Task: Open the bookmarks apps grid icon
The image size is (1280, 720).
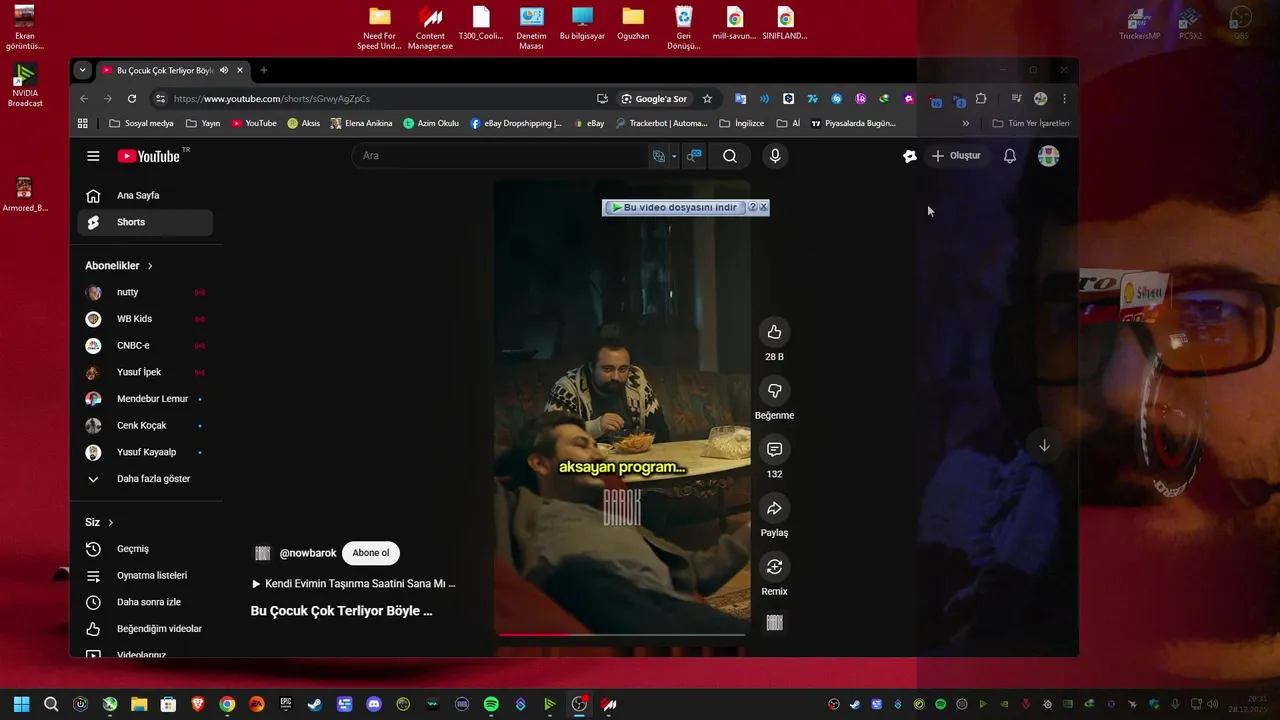Action: click(83, 124)
